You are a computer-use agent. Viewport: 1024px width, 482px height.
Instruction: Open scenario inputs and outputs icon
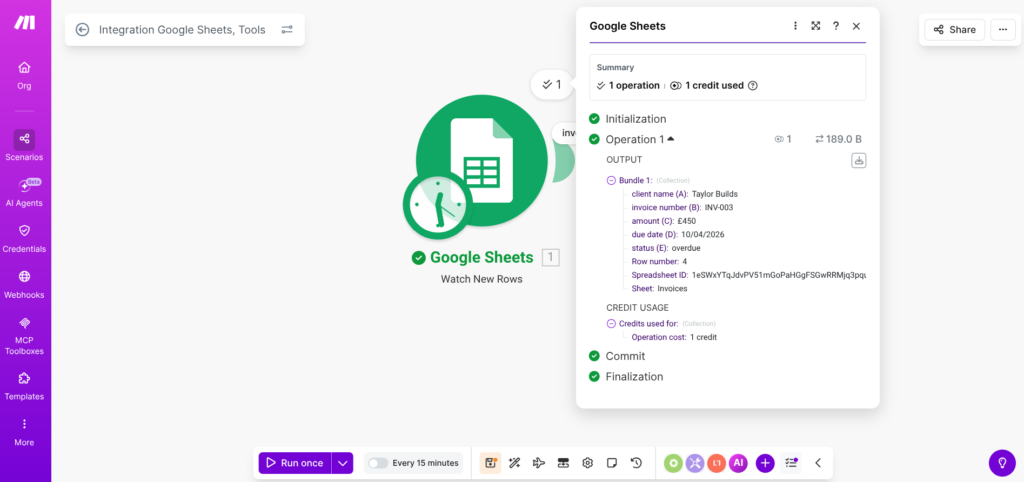point(563,463)
